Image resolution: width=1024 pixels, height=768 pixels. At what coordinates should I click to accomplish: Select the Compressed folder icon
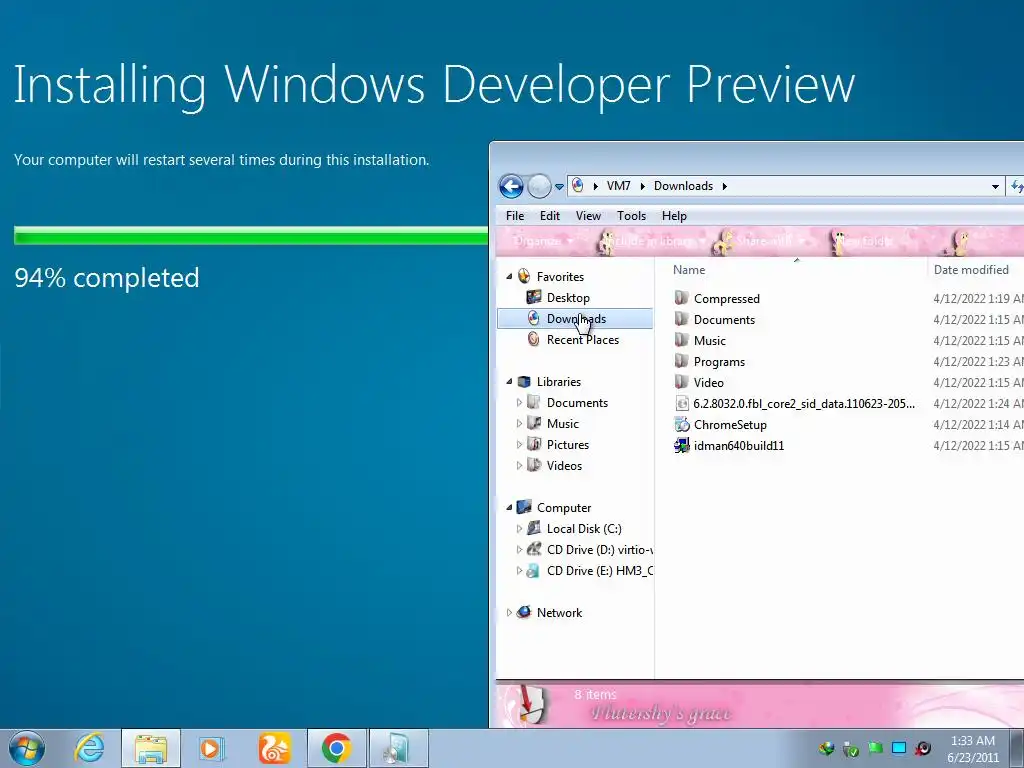pyautogui.click(x=682, y=298)
